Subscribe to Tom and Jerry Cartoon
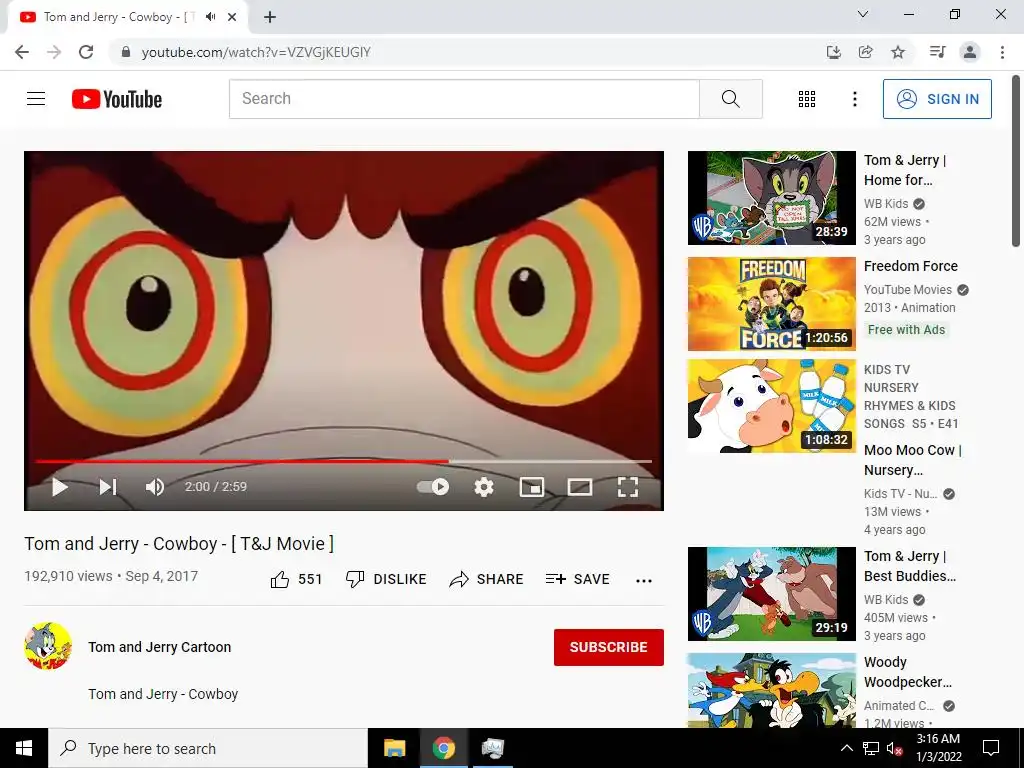The height and width of the screenshot is (768, 1024). pos(609,647)
